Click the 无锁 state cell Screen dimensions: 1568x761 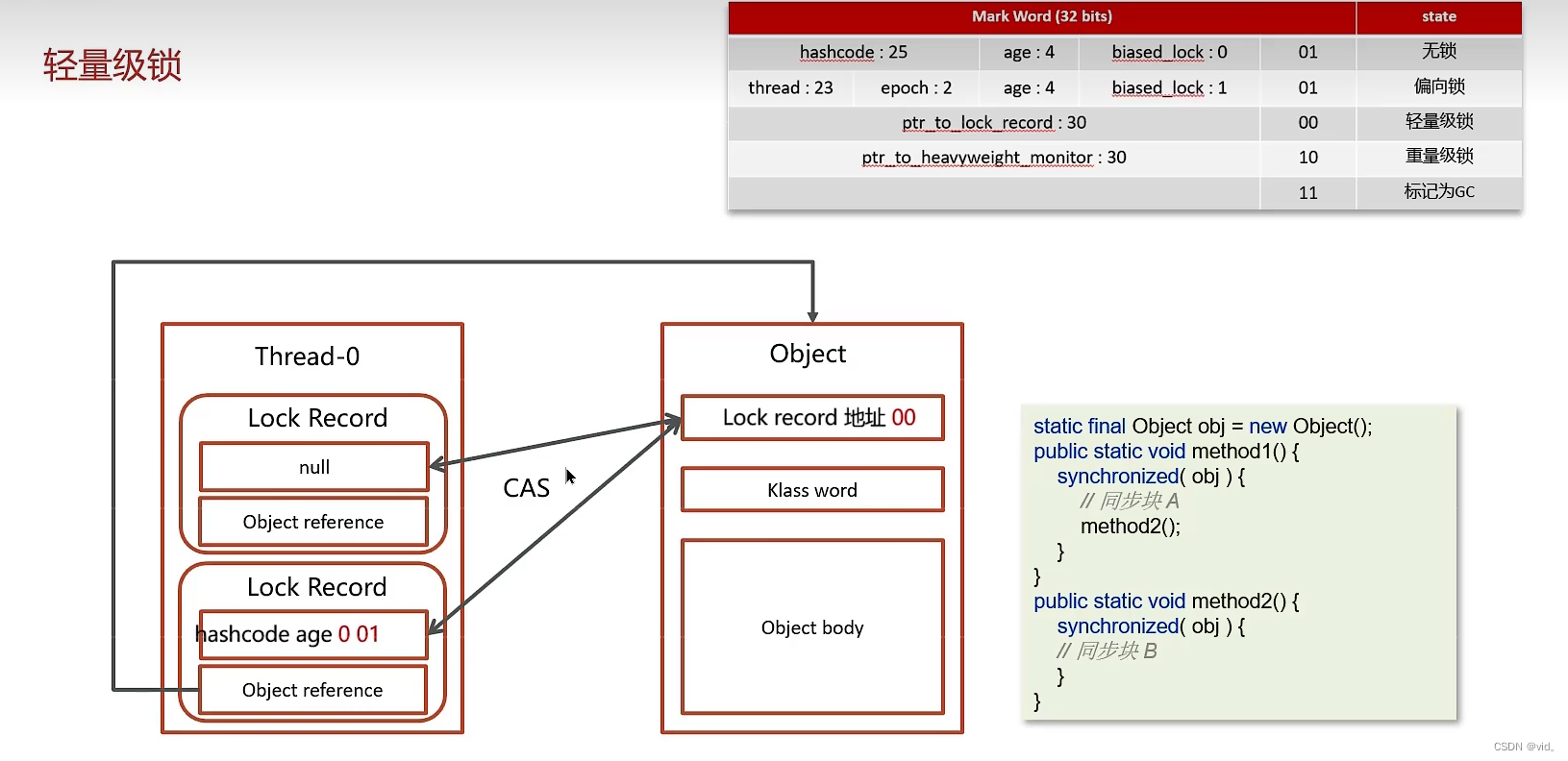click(1439, 52)
